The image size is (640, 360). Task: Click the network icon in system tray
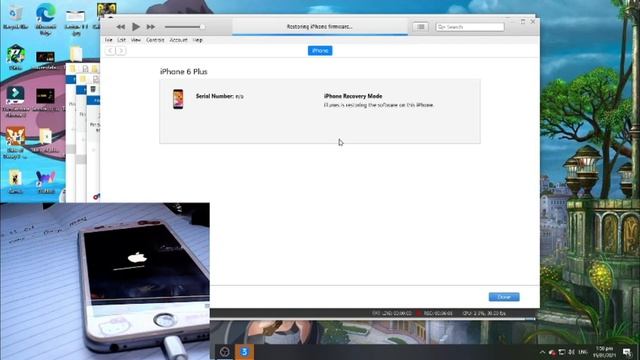tap(562, 352)
